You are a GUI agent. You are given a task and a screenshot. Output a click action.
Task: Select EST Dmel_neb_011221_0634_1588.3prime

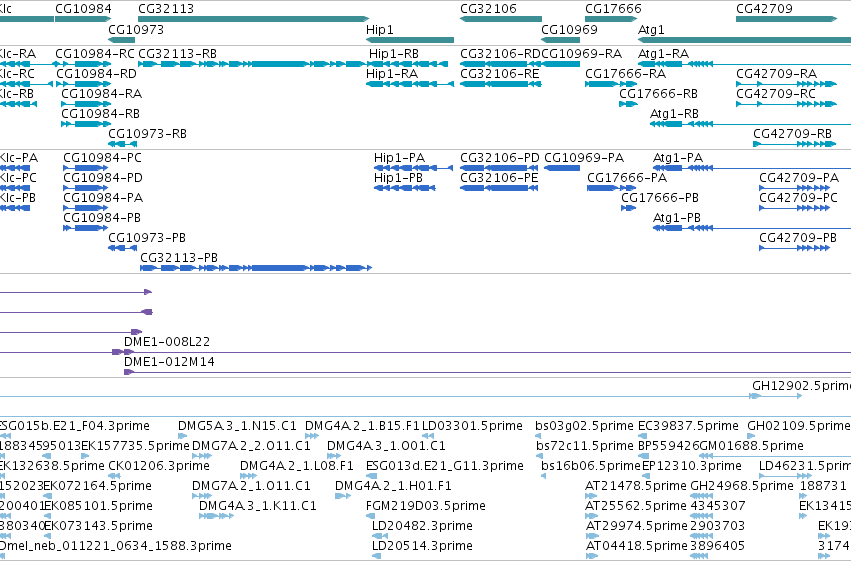point(115,546)
